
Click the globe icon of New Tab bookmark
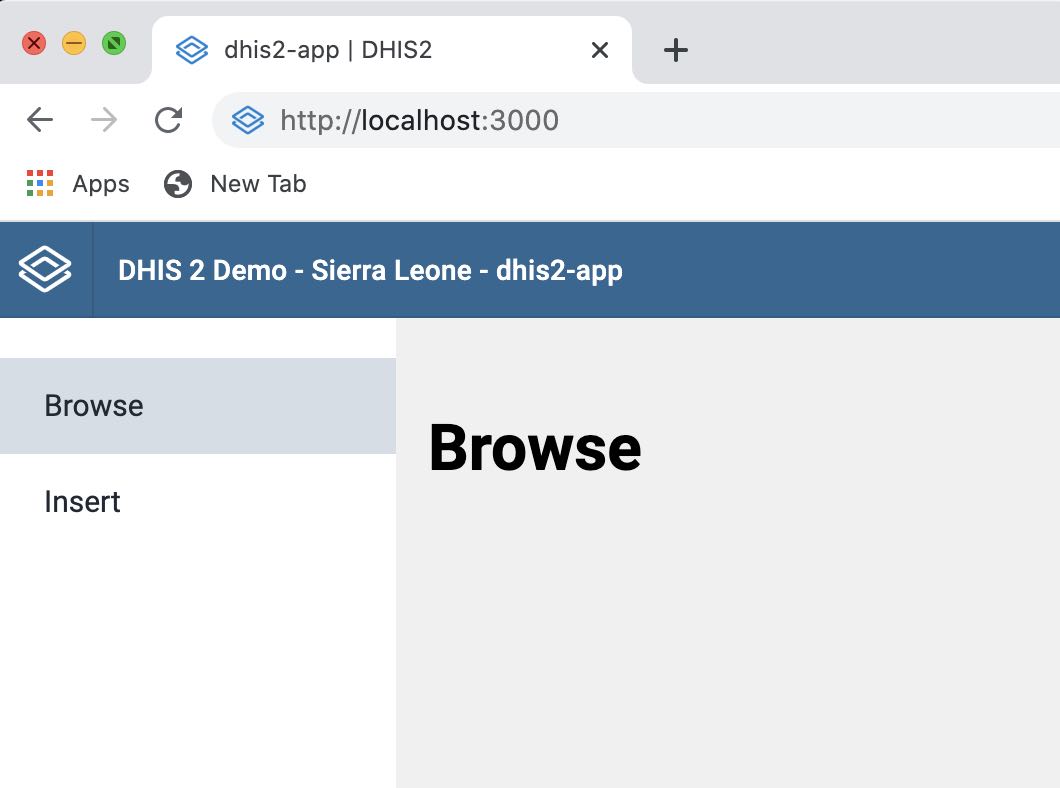click(178, 184)
